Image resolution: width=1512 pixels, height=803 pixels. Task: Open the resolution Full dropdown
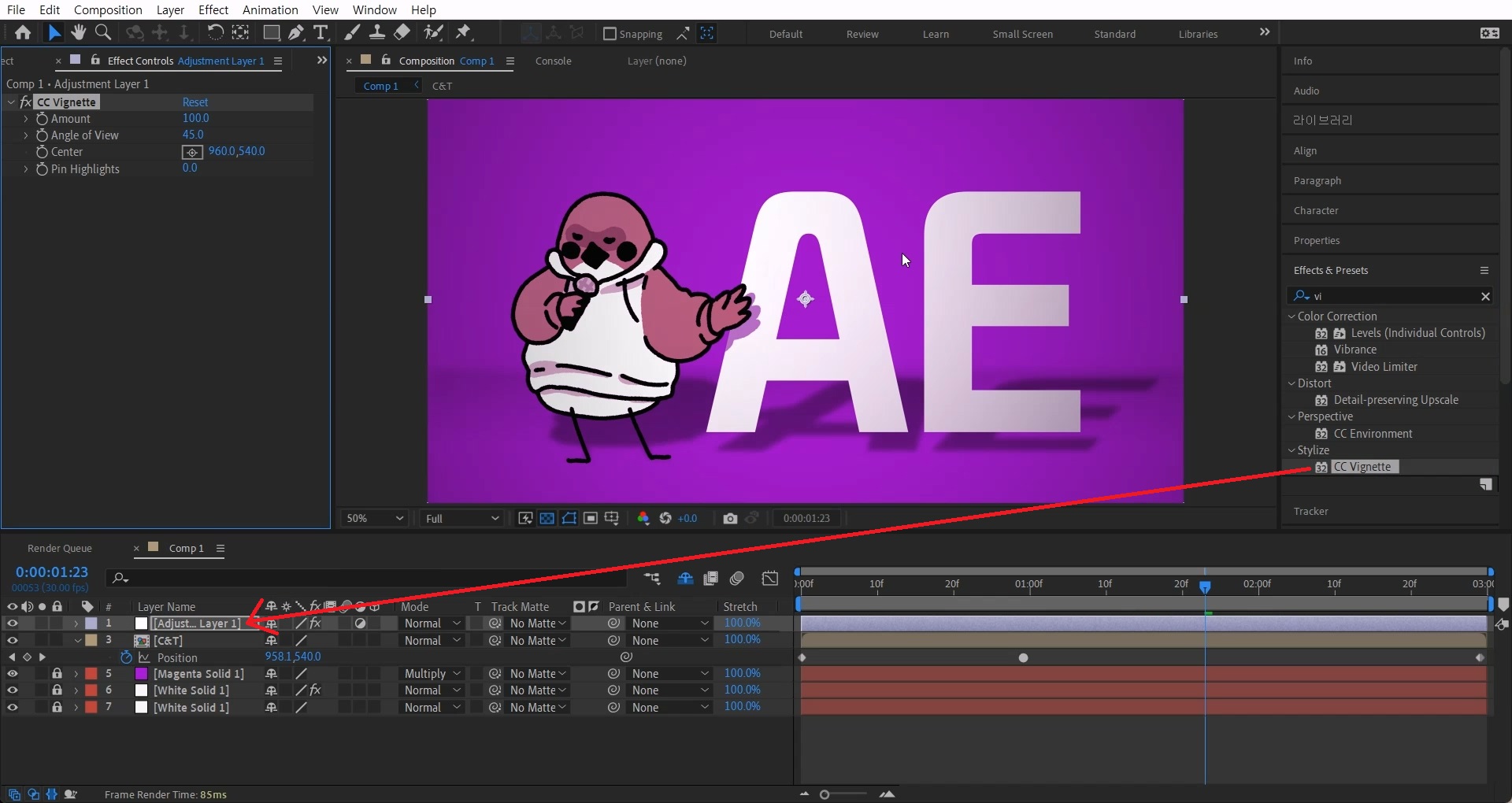click(461, 518)
